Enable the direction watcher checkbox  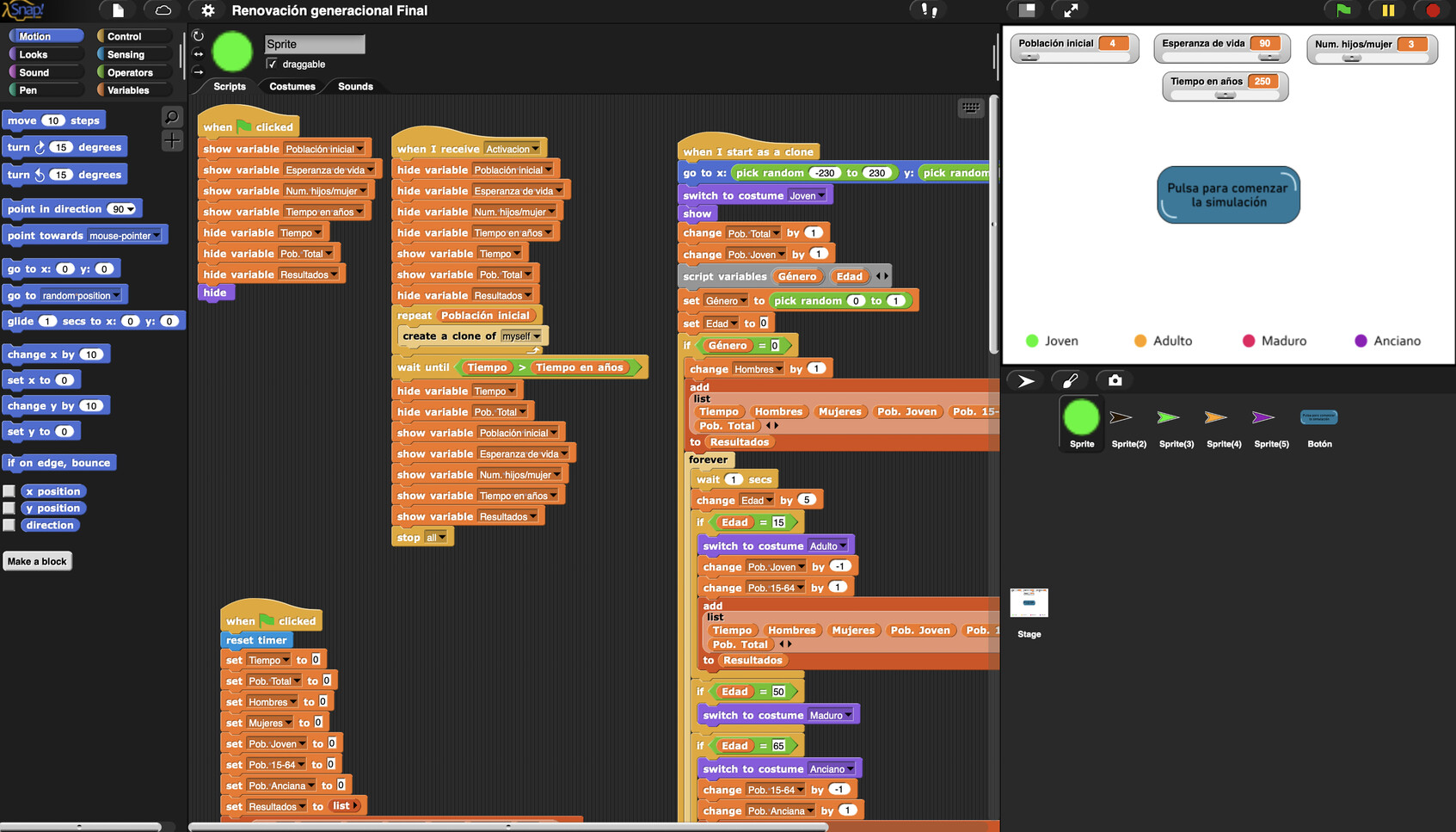(9, 525)
